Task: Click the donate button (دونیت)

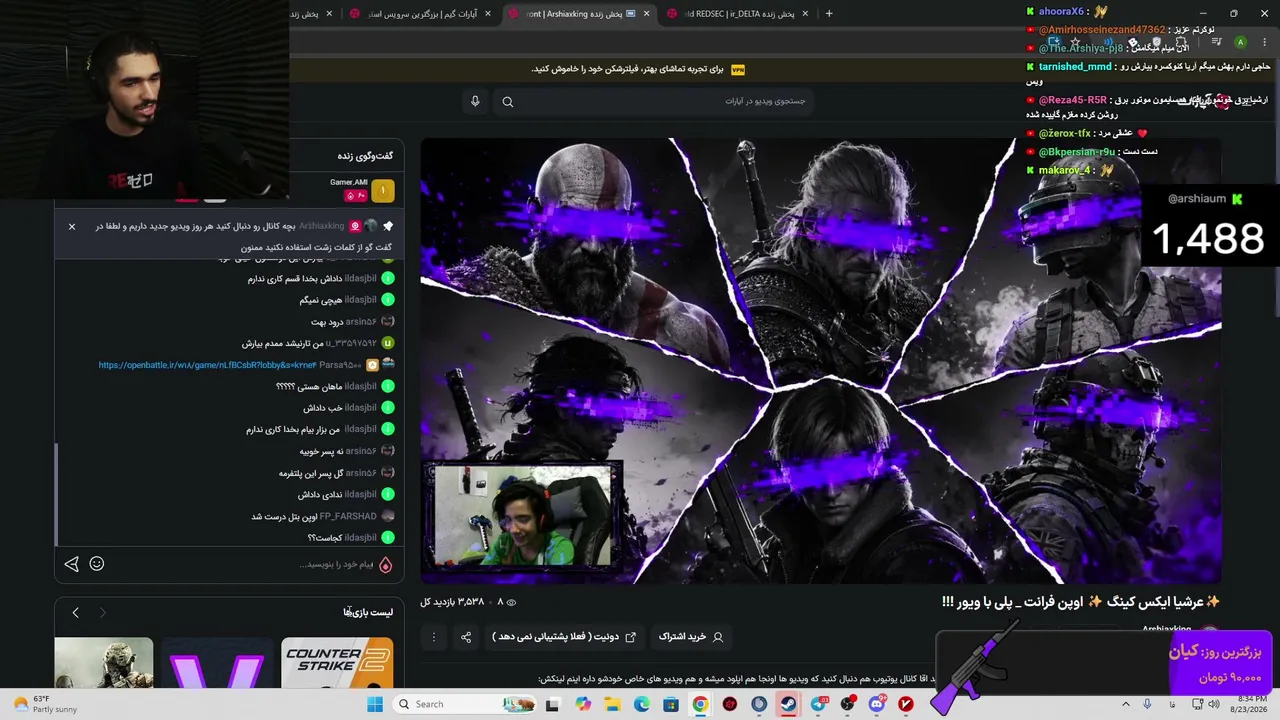Action: [564, 637]
